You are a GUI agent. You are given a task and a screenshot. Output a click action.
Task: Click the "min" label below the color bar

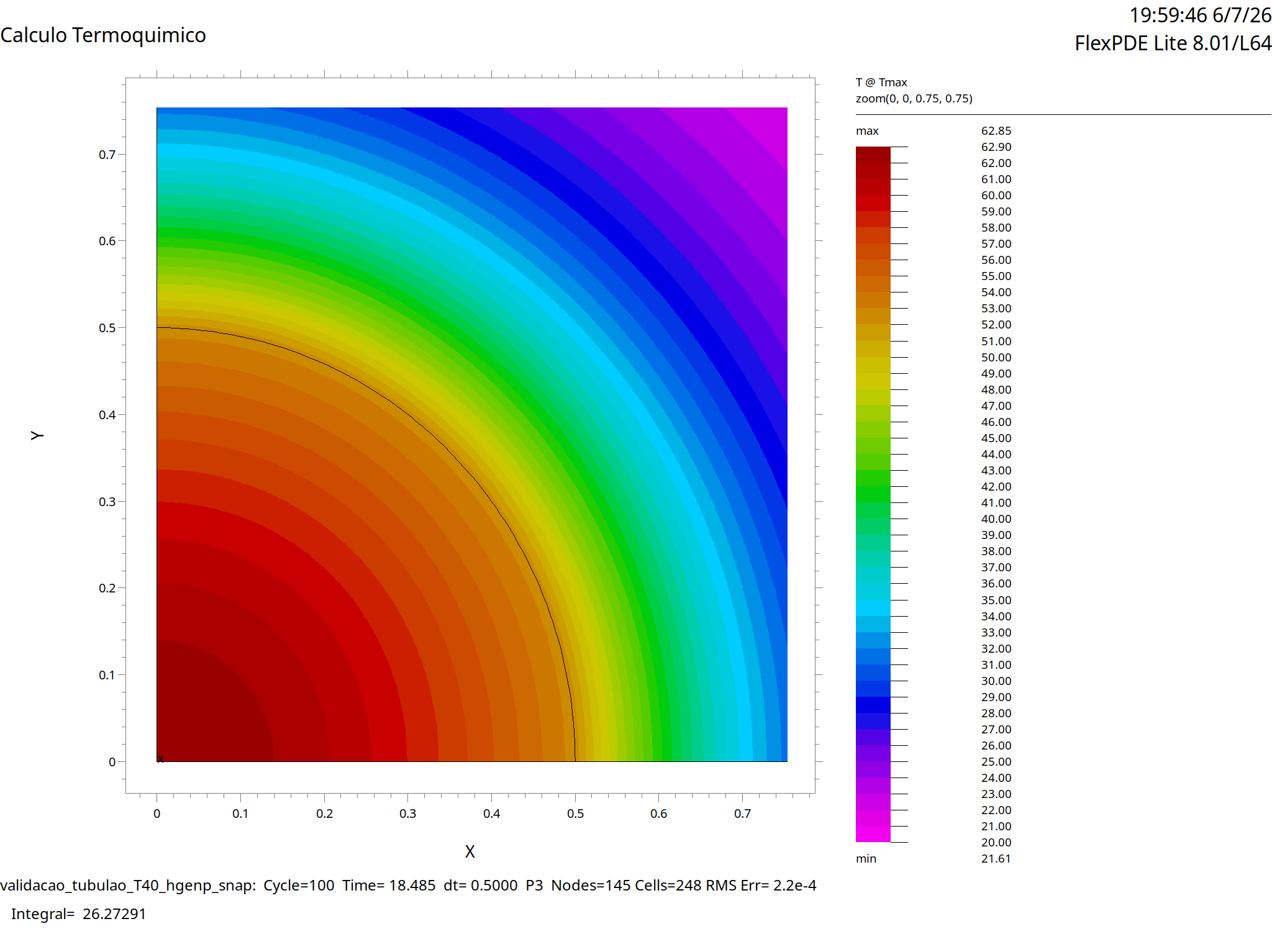(x=866, y=859)
